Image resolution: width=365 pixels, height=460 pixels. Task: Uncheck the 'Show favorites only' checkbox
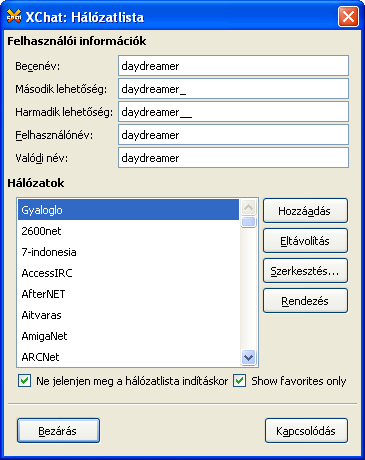pos(240,381)
